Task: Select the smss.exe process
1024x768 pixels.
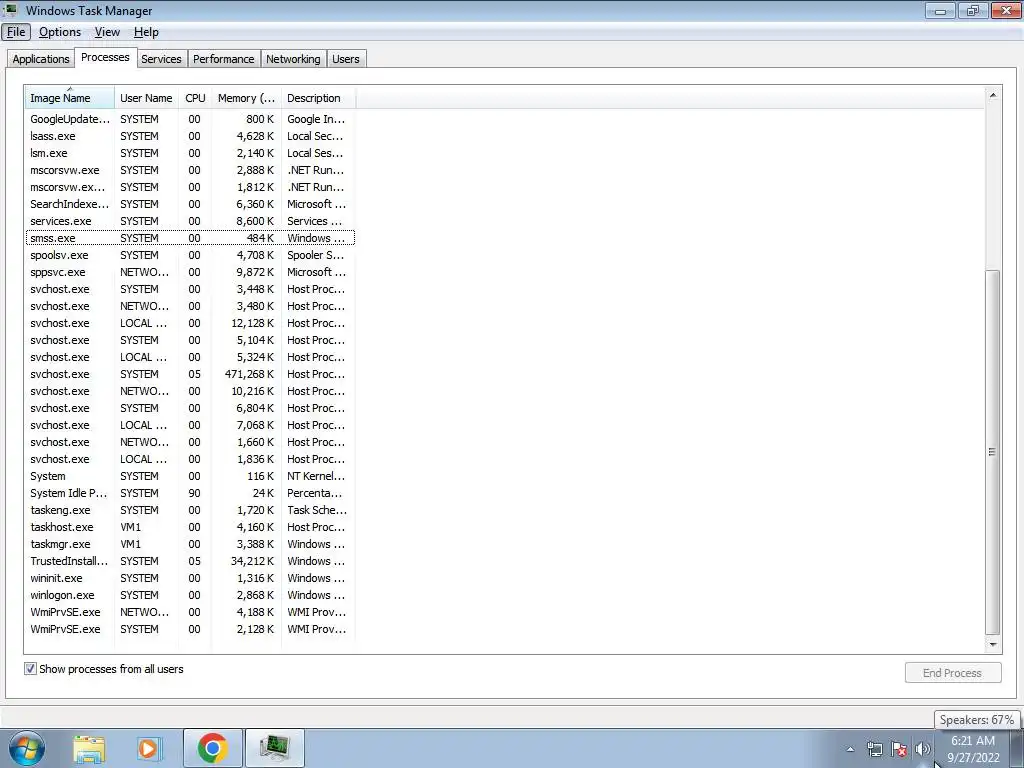Action: (190, 238)
